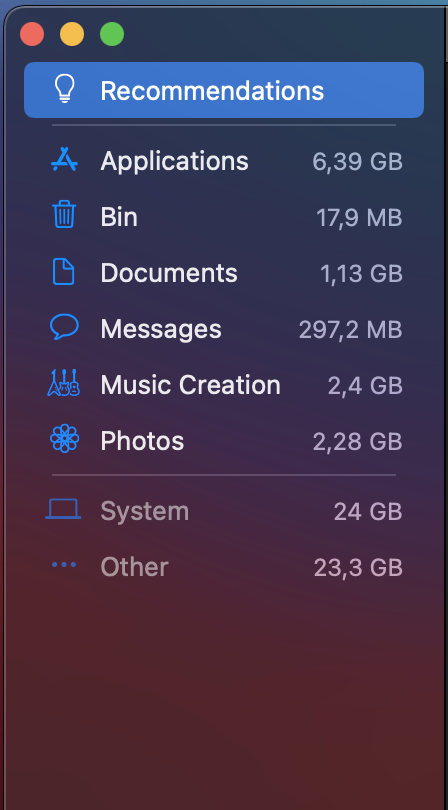Click the Documents page icon
The image size is (448, 810).
(x=64, y=272)
